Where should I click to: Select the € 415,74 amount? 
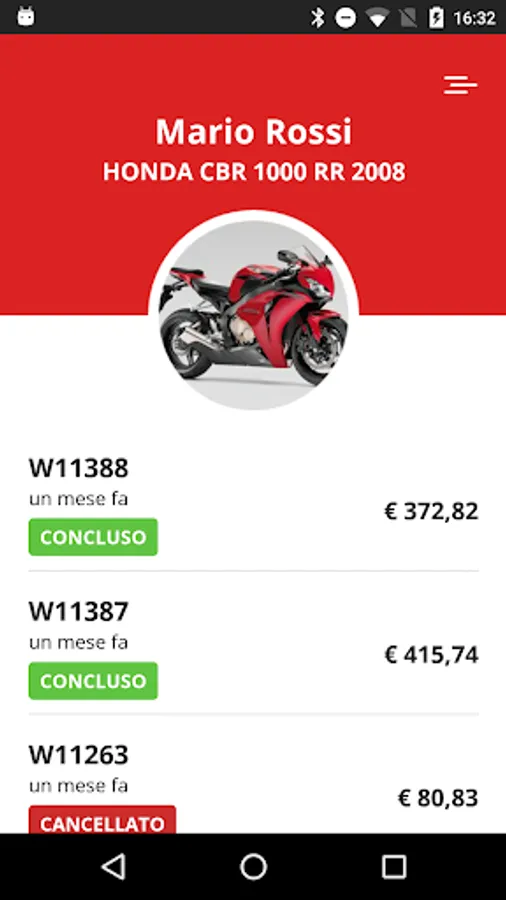click(x=431, y=654)
